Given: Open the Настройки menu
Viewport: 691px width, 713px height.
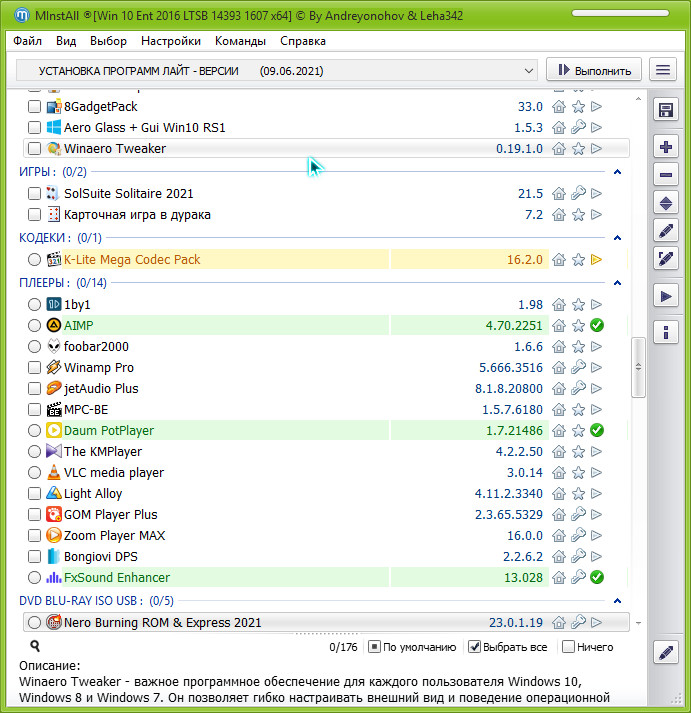Looking at the screenshot, I should (171, 41).
